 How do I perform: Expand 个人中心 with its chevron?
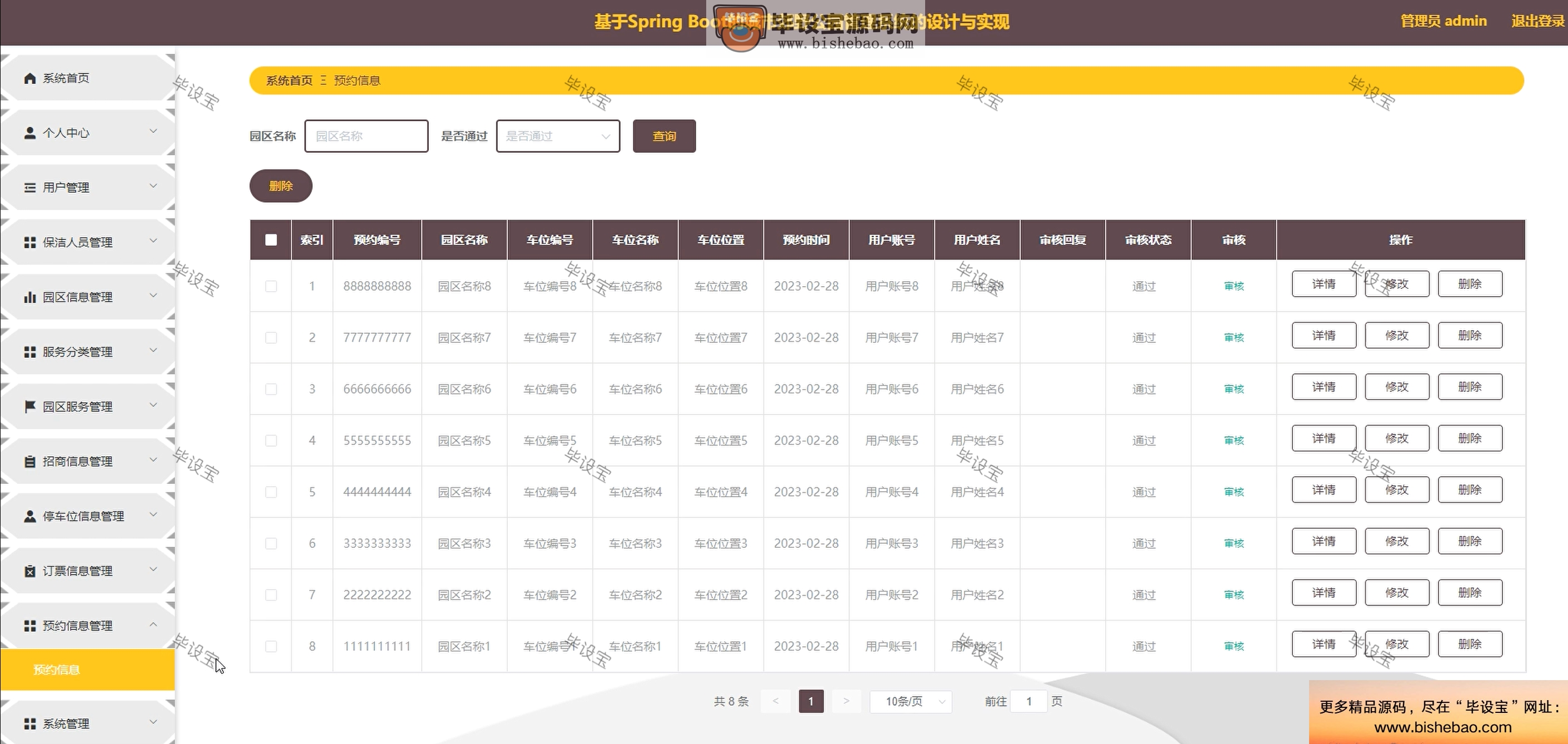pyautogui.click(x=153, y=132)
